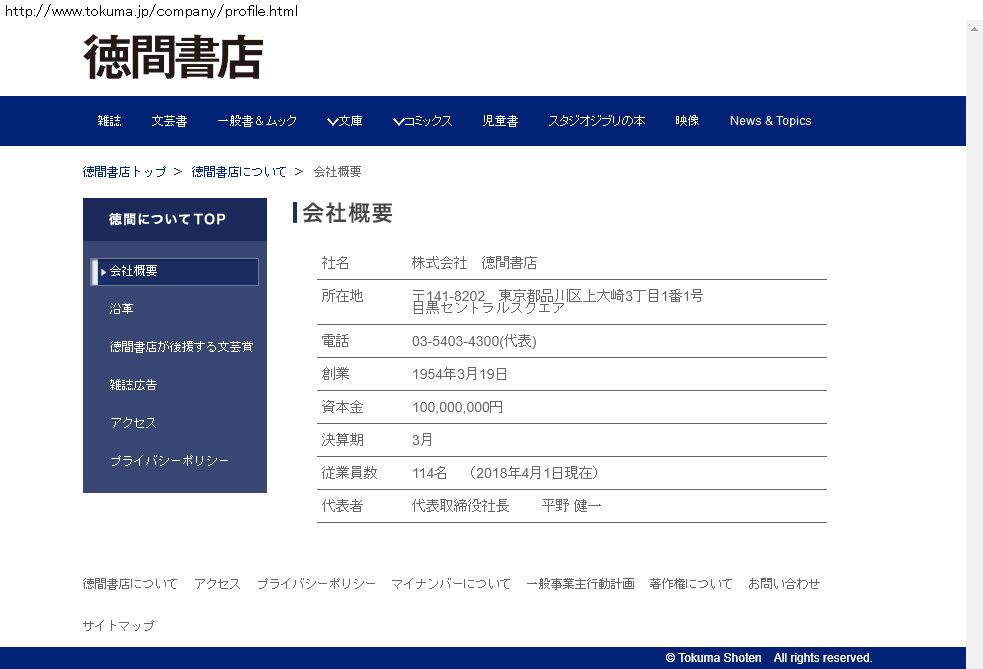Click the scrollbar up arrow

tap(974, 28)
